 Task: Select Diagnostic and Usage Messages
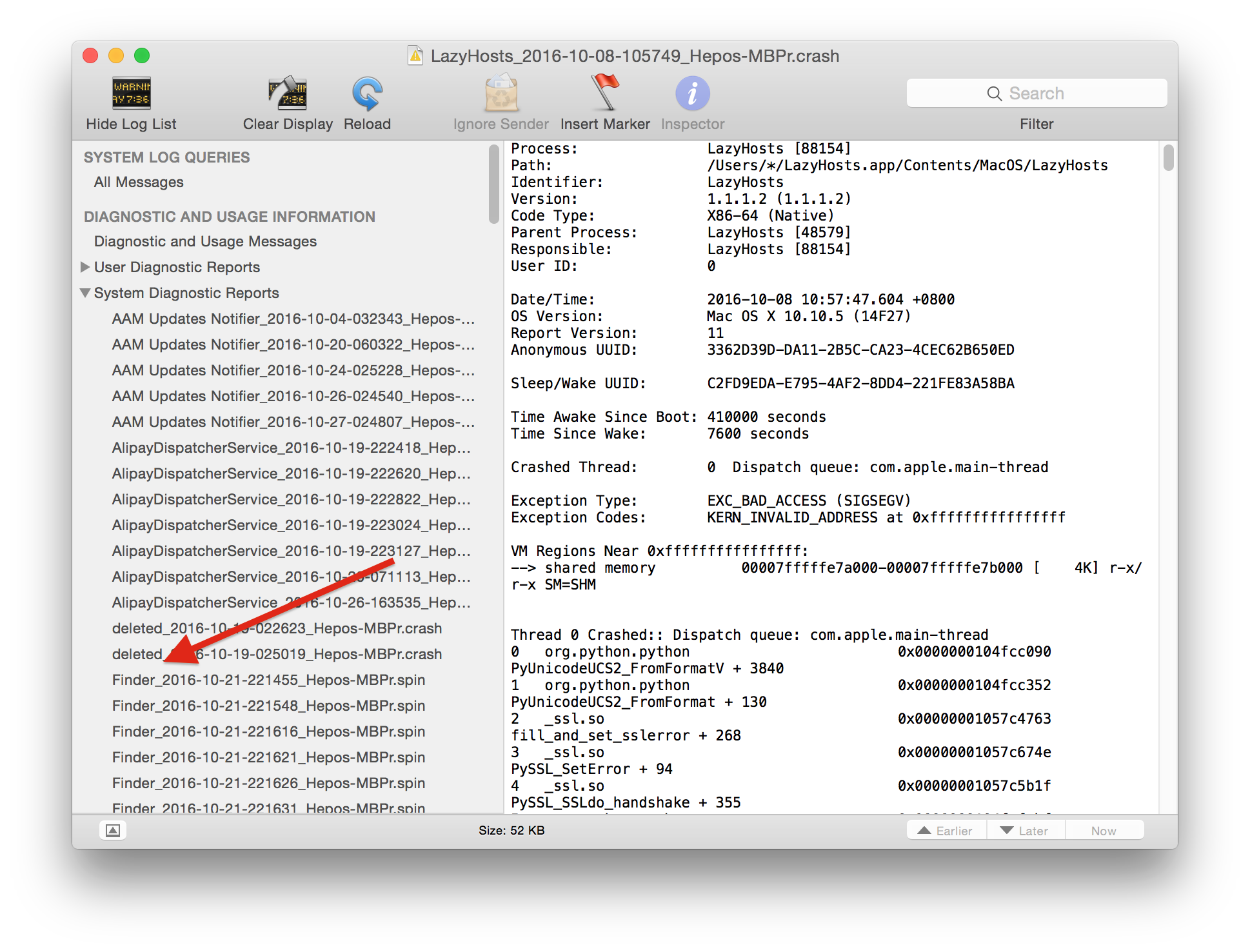click(x=205, y=241)
